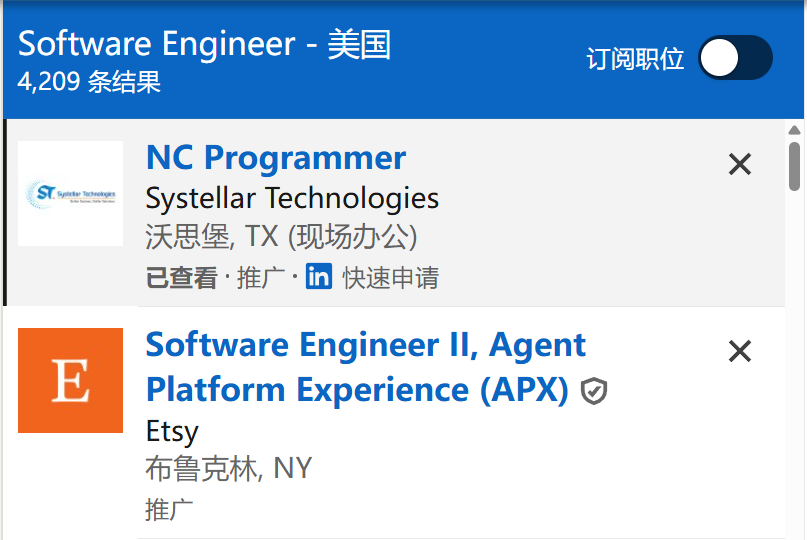Click the 快速申请 quick apply label
The height and width of the screenshot is (540, 807).
coord(391,278)
